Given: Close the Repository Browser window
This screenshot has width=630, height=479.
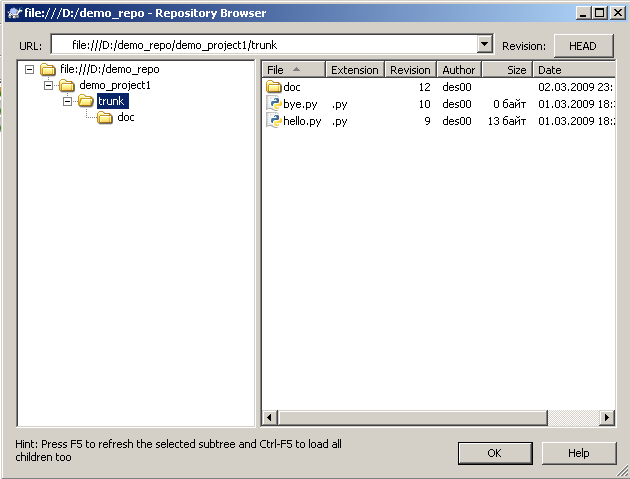Looking at the screenshot, I should click(x=618, y=13).
